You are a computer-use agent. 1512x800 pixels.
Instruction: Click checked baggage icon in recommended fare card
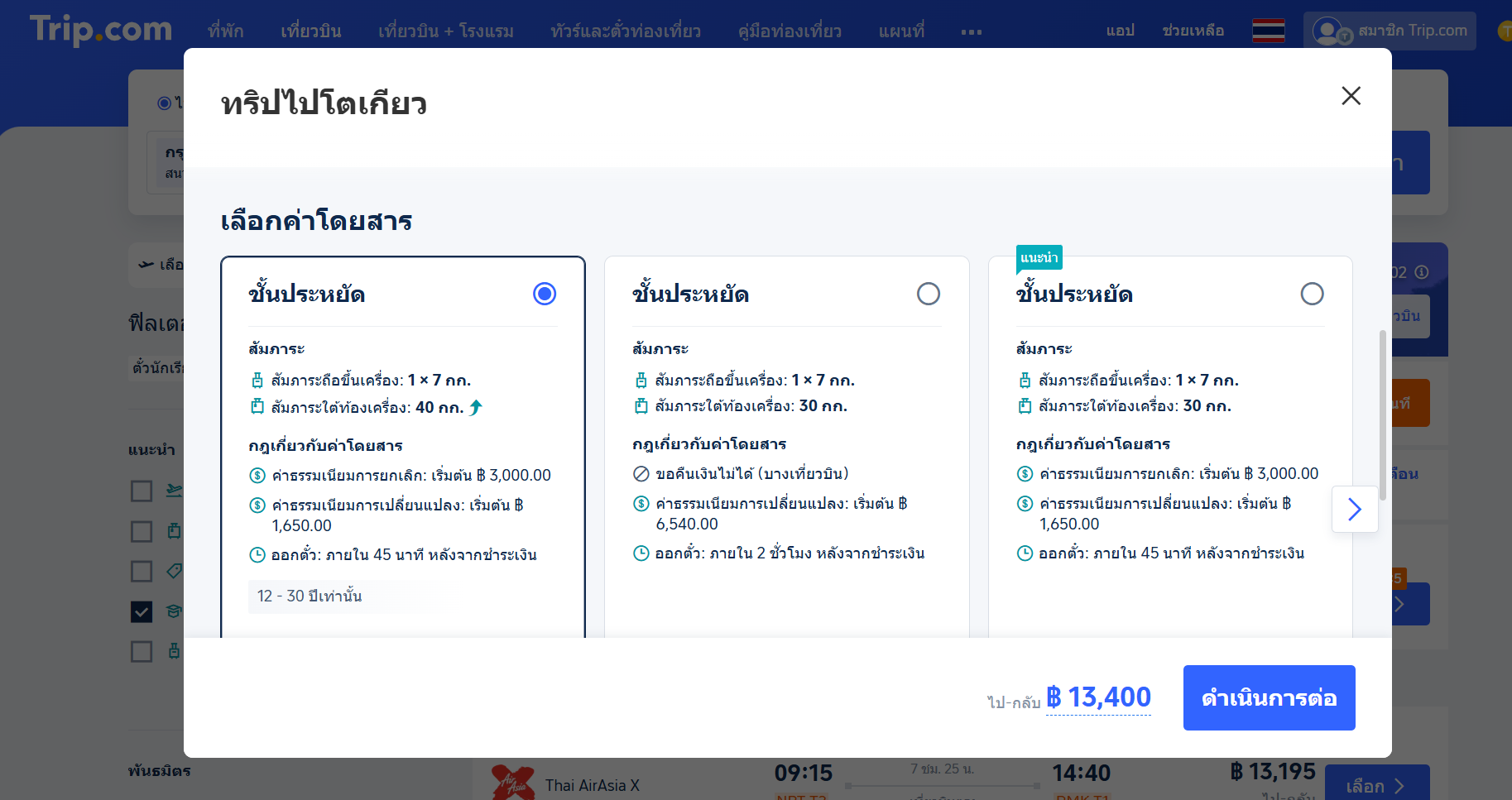click(x=1025, y=406)
